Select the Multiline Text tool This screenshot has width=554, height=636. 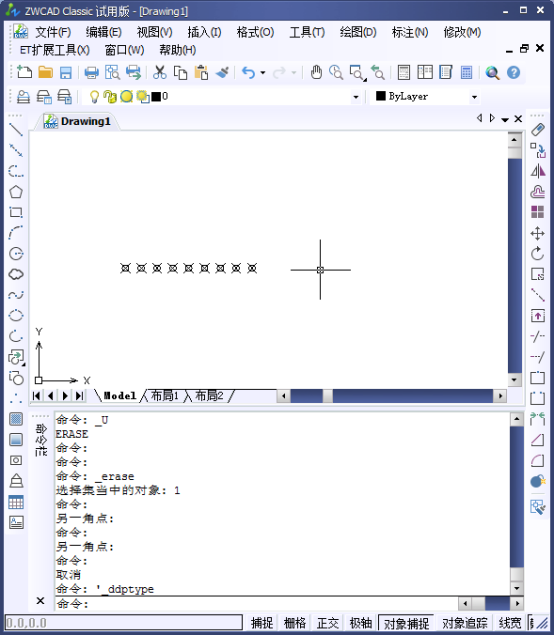click(x=16, y=522)
